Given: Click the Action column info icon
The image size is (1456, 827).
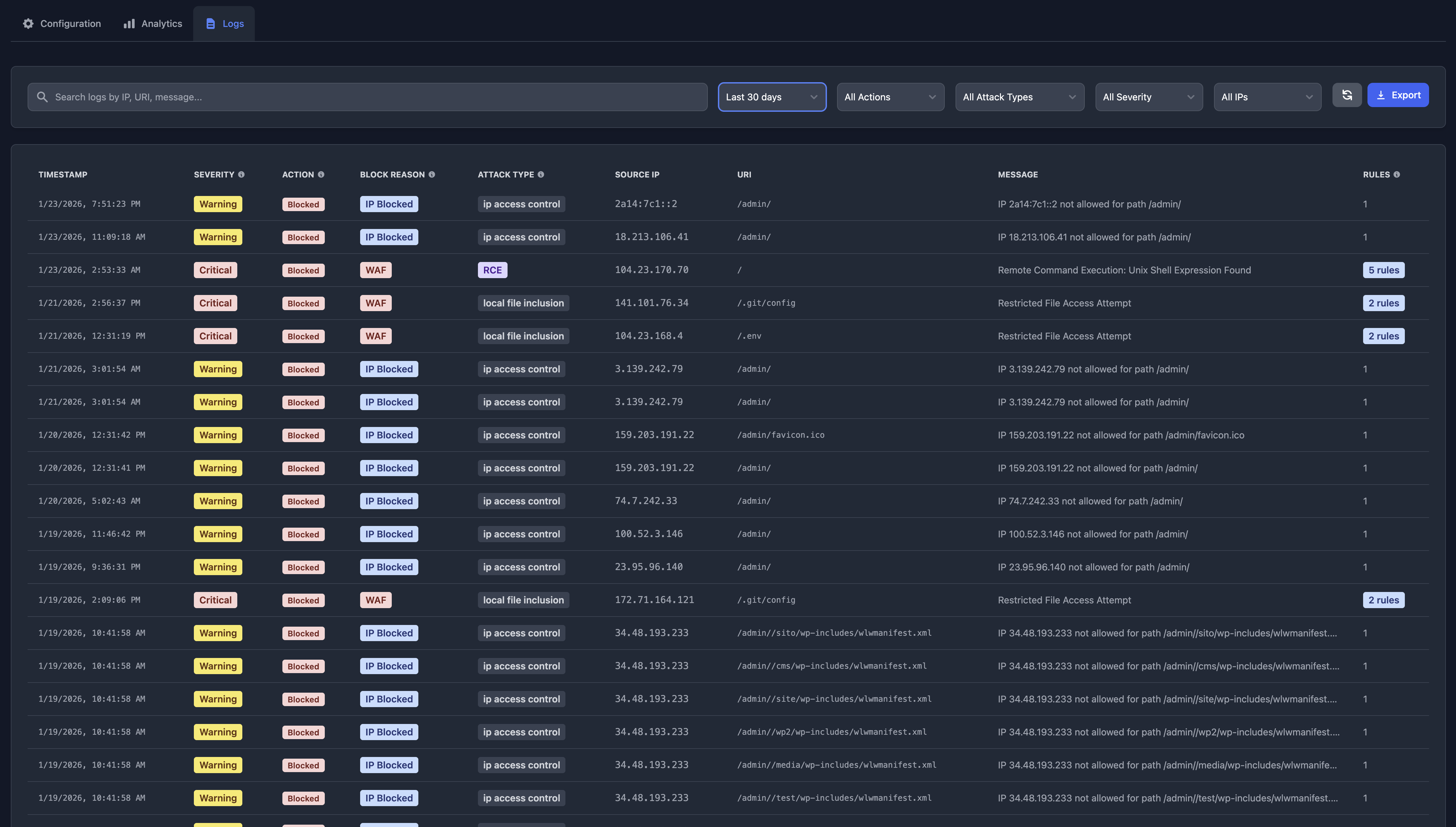Looking at the screenshot, I should [321, 174].
